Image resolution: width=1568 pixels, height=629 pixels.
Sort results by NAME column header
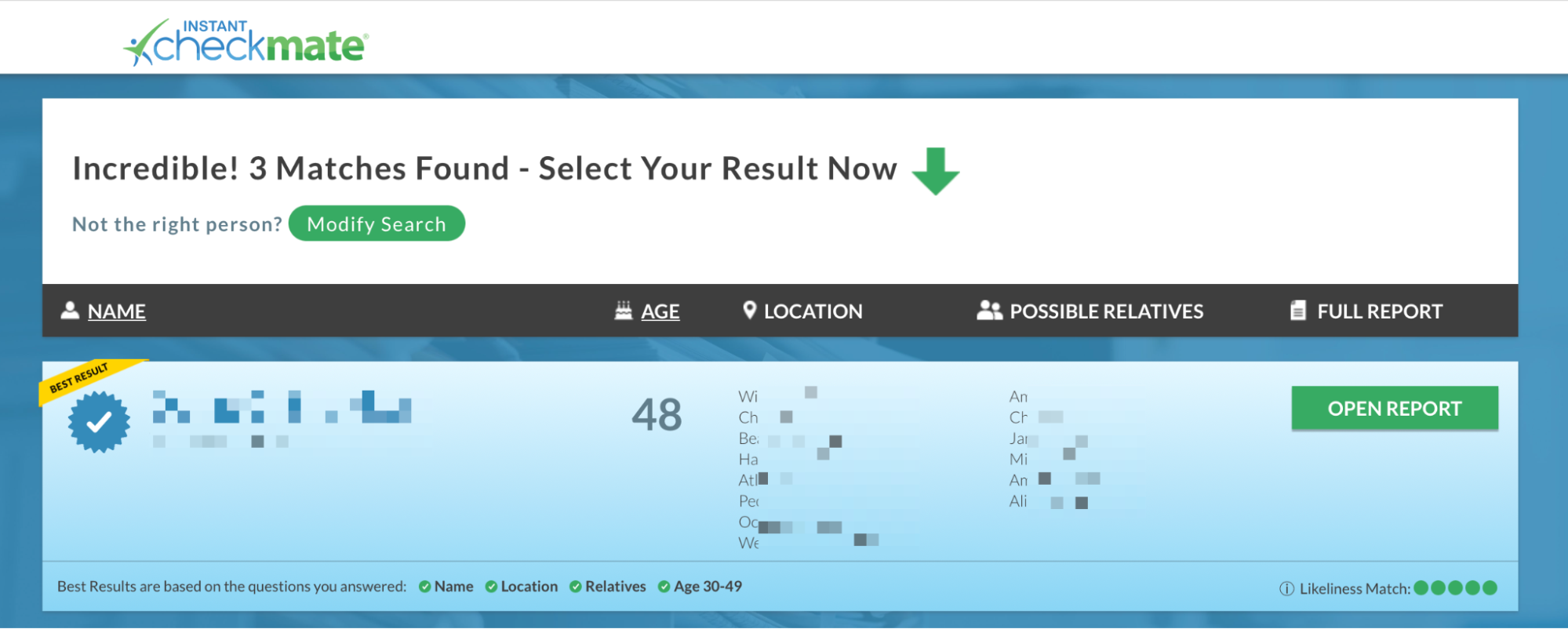click(116, 311)
